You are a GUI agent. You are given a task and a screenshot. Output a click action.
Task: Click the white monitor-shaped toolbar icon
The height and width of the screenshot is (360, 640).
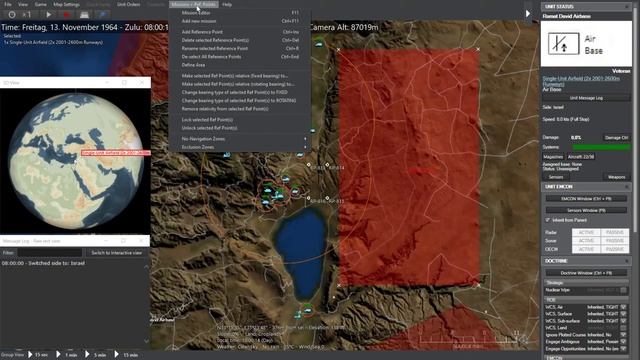pos(84,15)
